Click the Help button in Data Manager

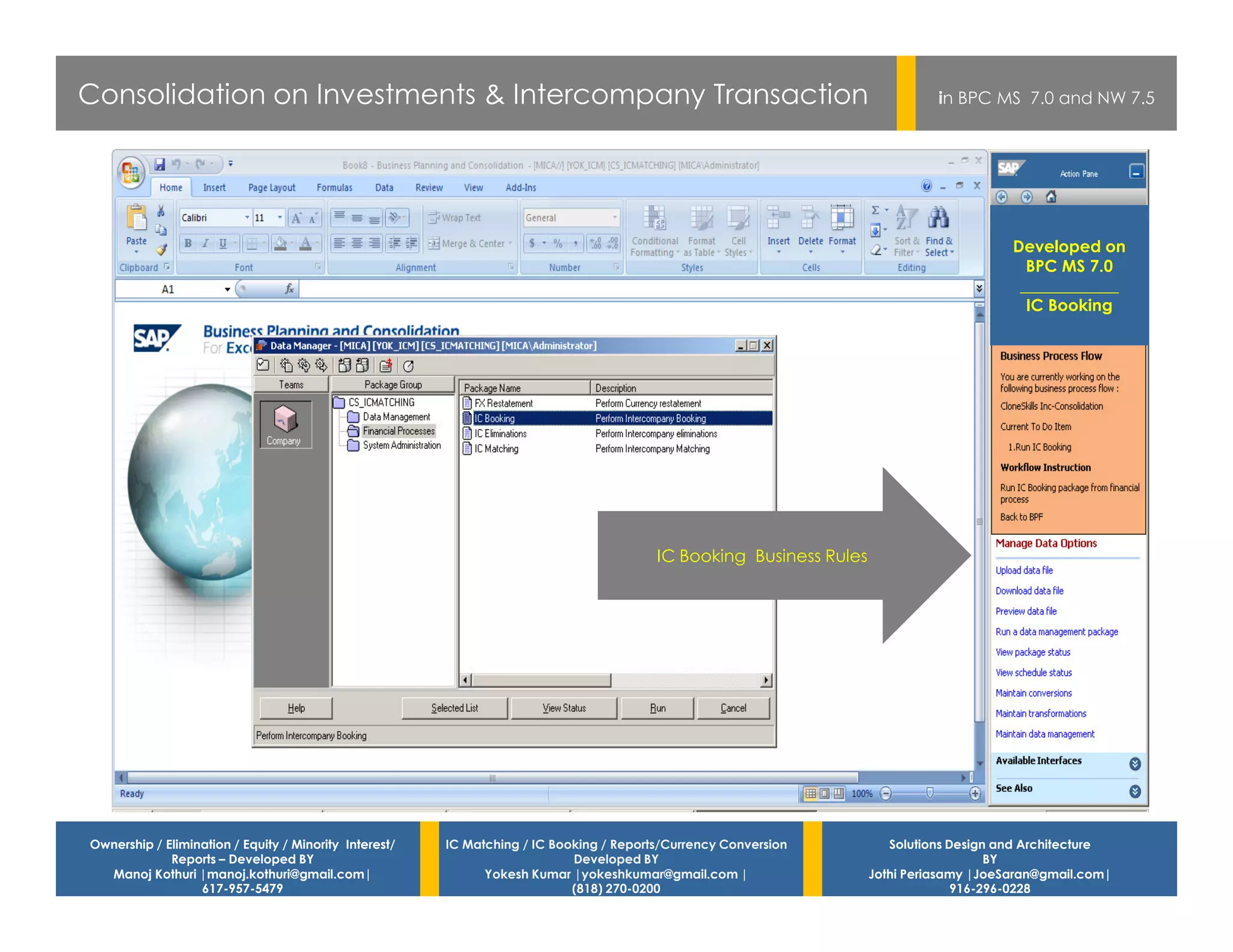coord(296,708)
